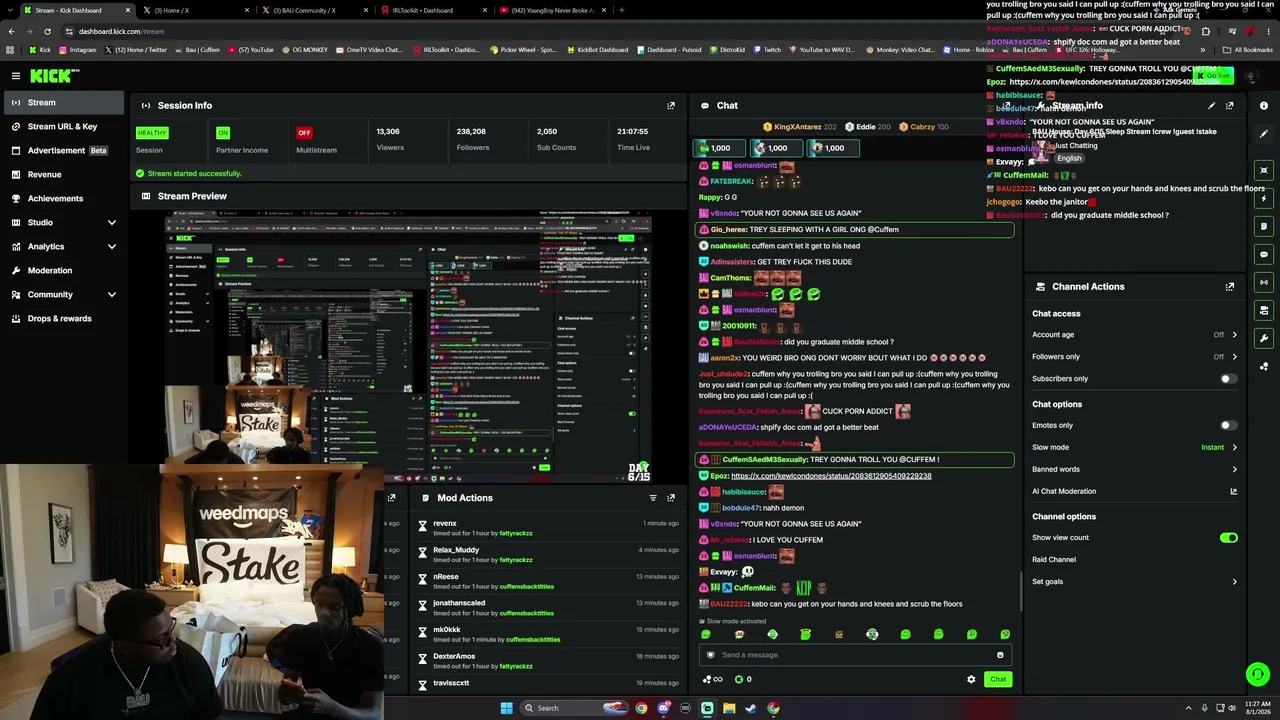
Task: Open Stream URL & Key page
Action: point(64,126)
